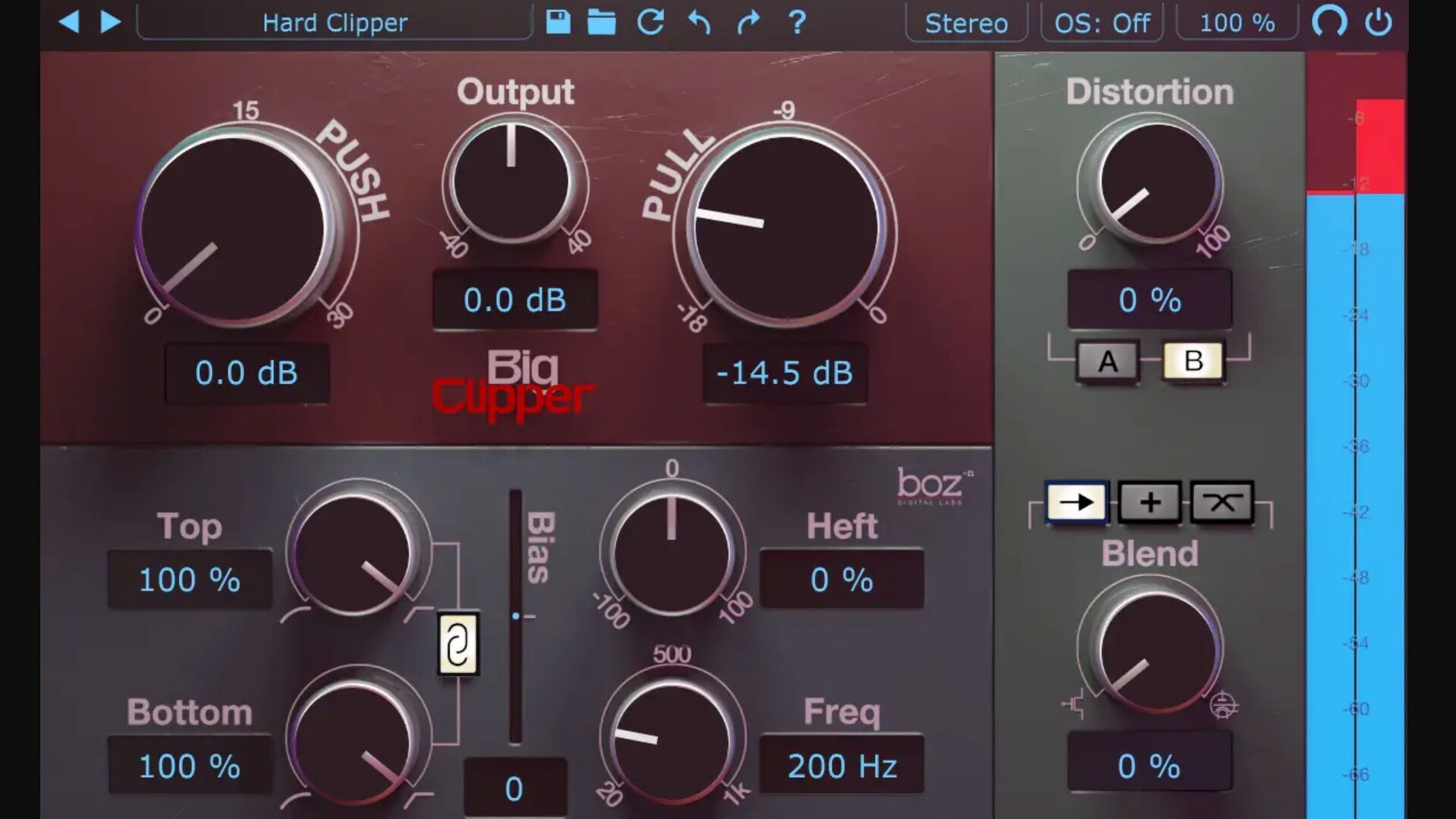1456x819 pixels.
Task: Open help with question mark icon
Action: [796, 22]
